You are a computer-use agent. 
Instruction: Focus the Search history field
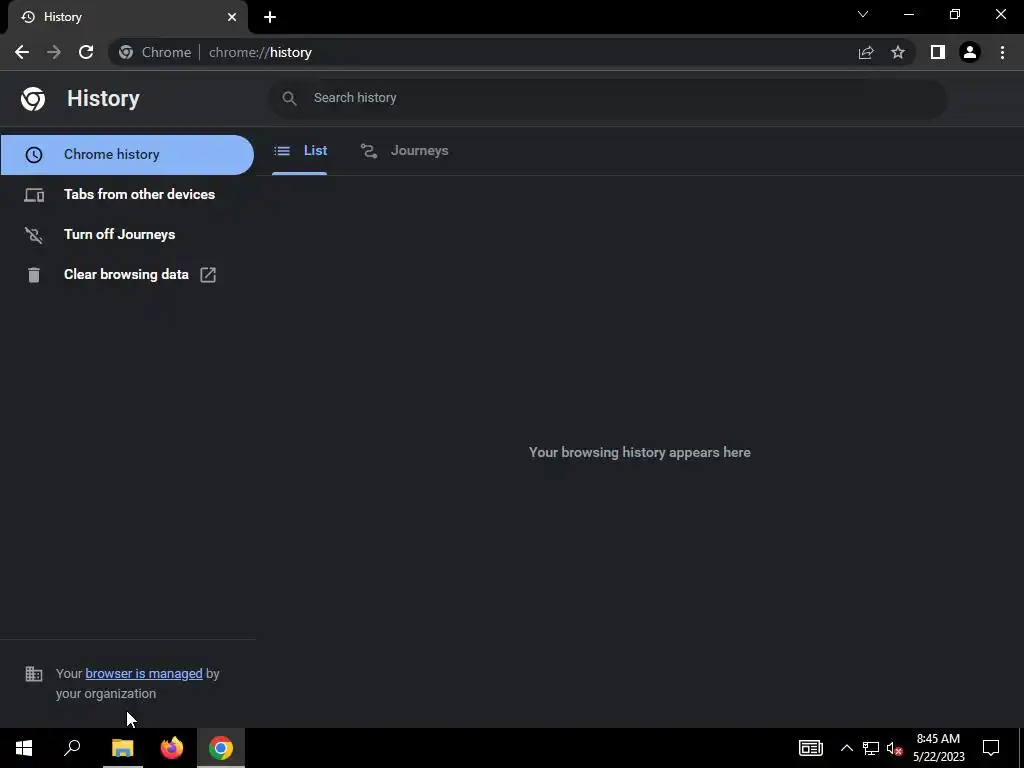pos(607,98)
